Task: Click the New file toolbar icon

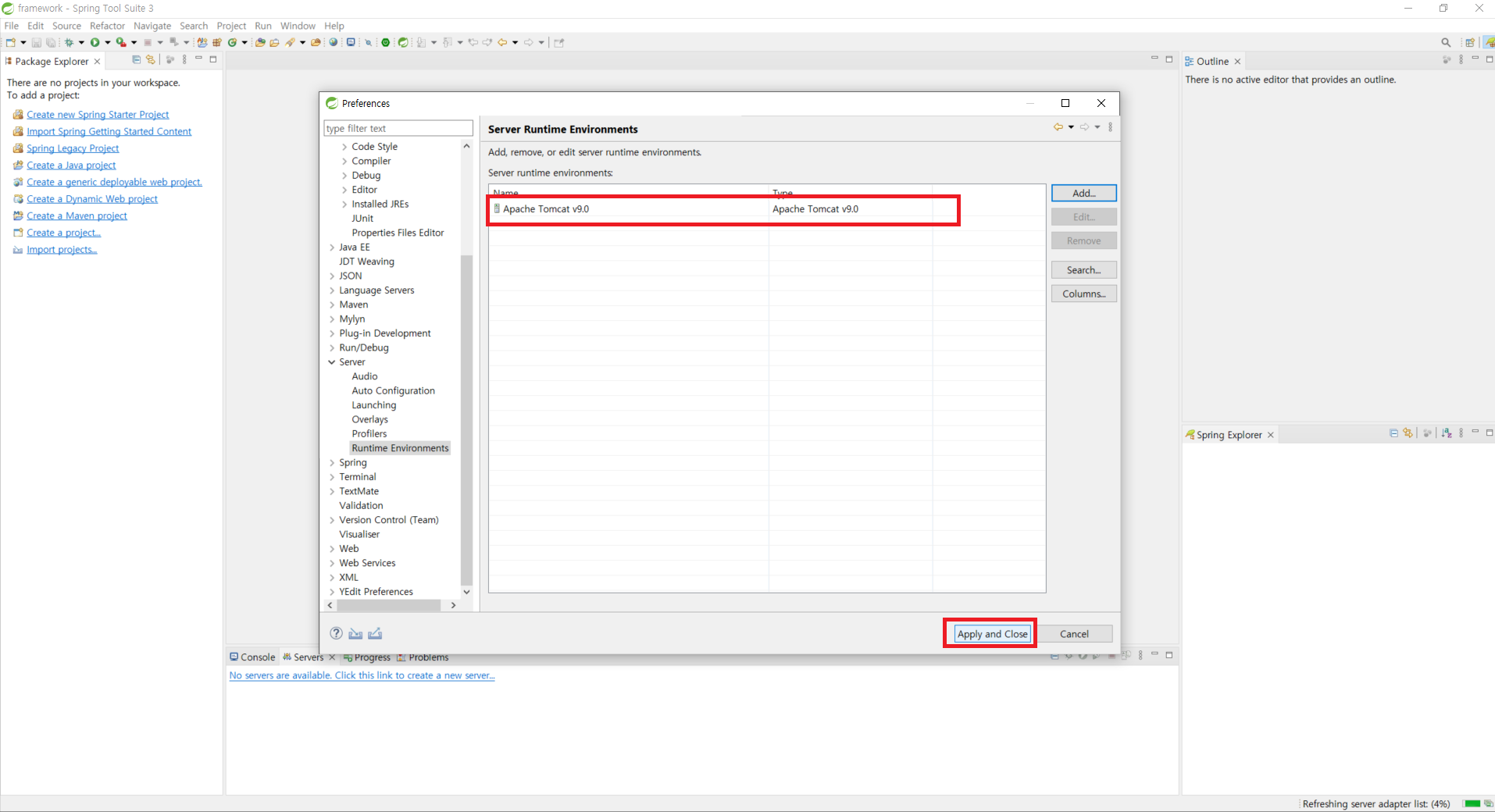Action: [11, 42]
